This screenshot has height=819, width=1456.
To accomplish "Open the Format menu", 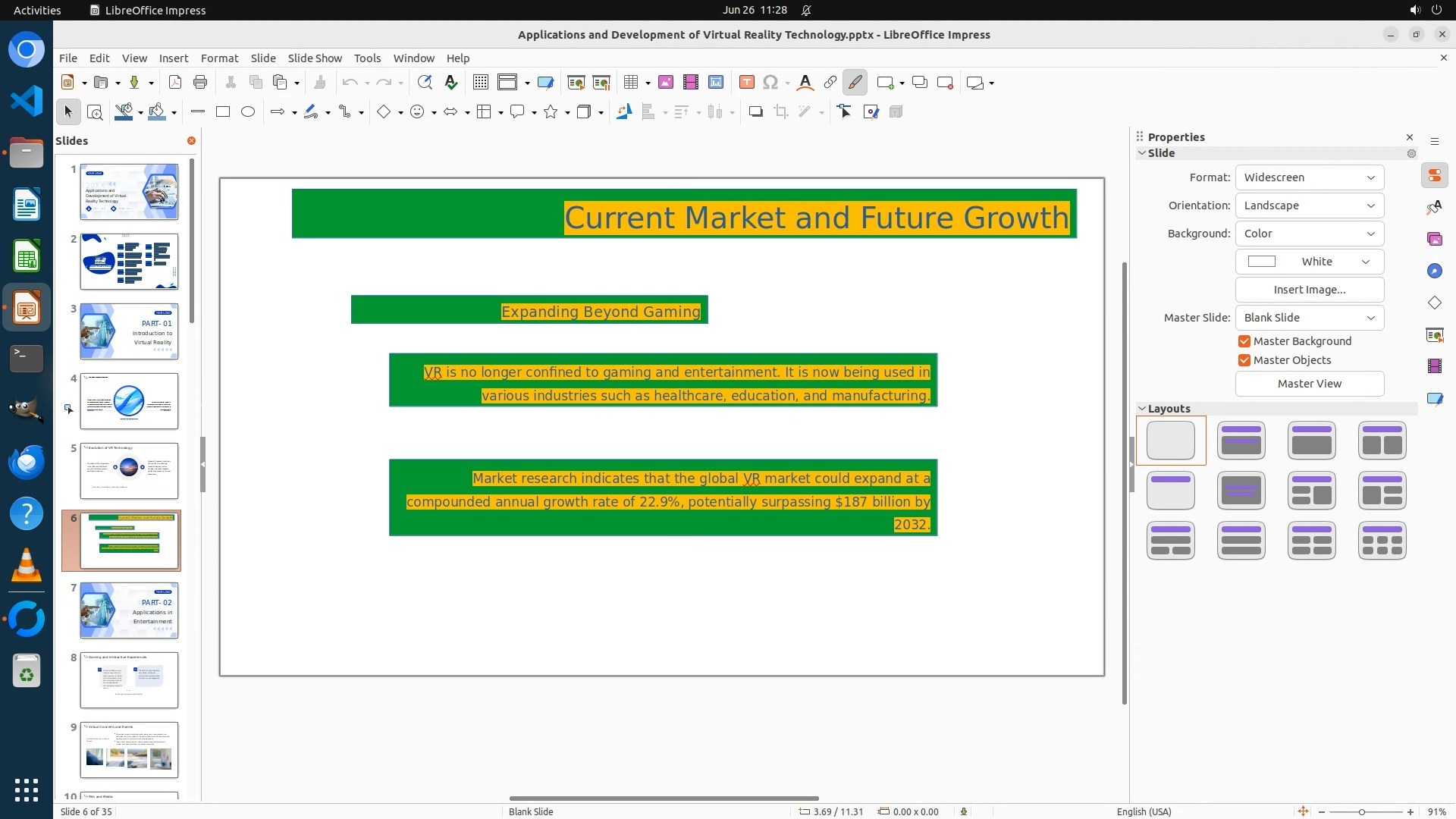I will pyautogui.click(x=219, y=58).
